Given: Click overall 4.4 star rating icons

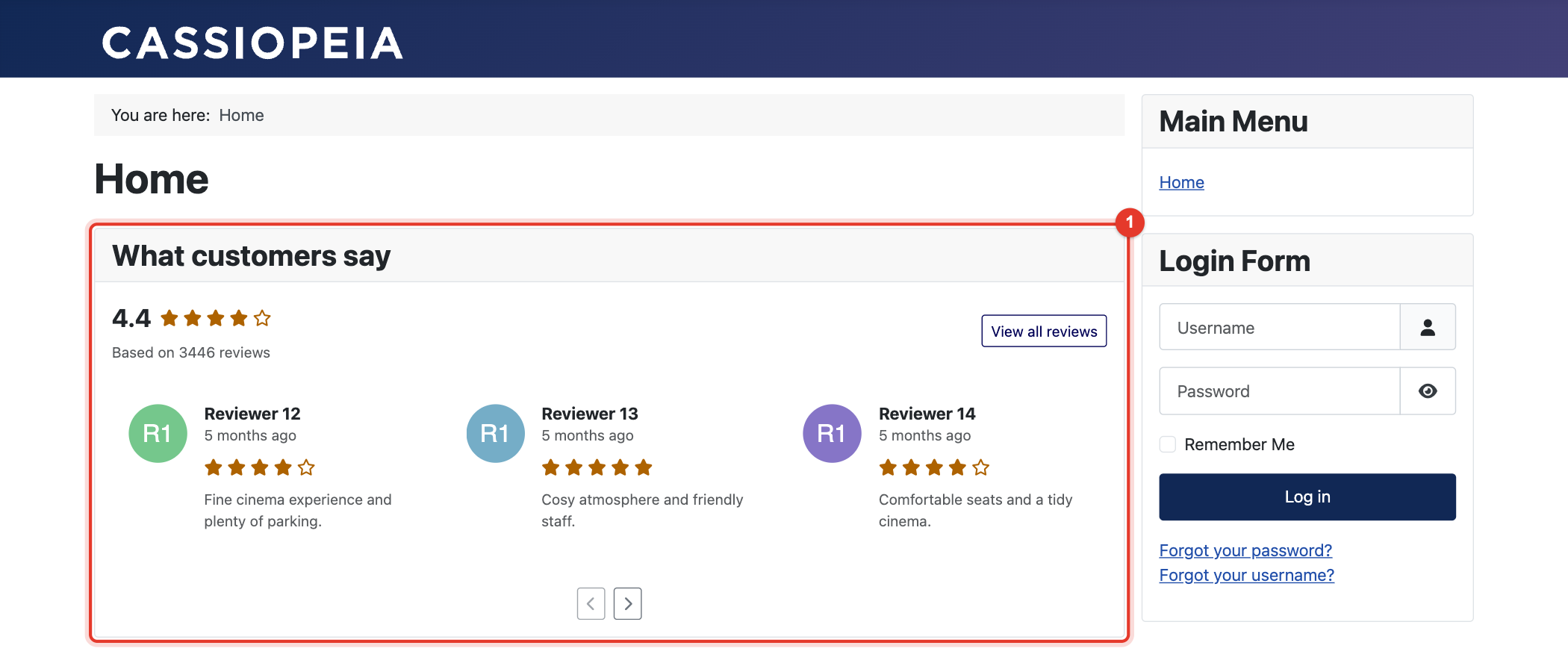Looking at the screenshot, I should point(216,319).
